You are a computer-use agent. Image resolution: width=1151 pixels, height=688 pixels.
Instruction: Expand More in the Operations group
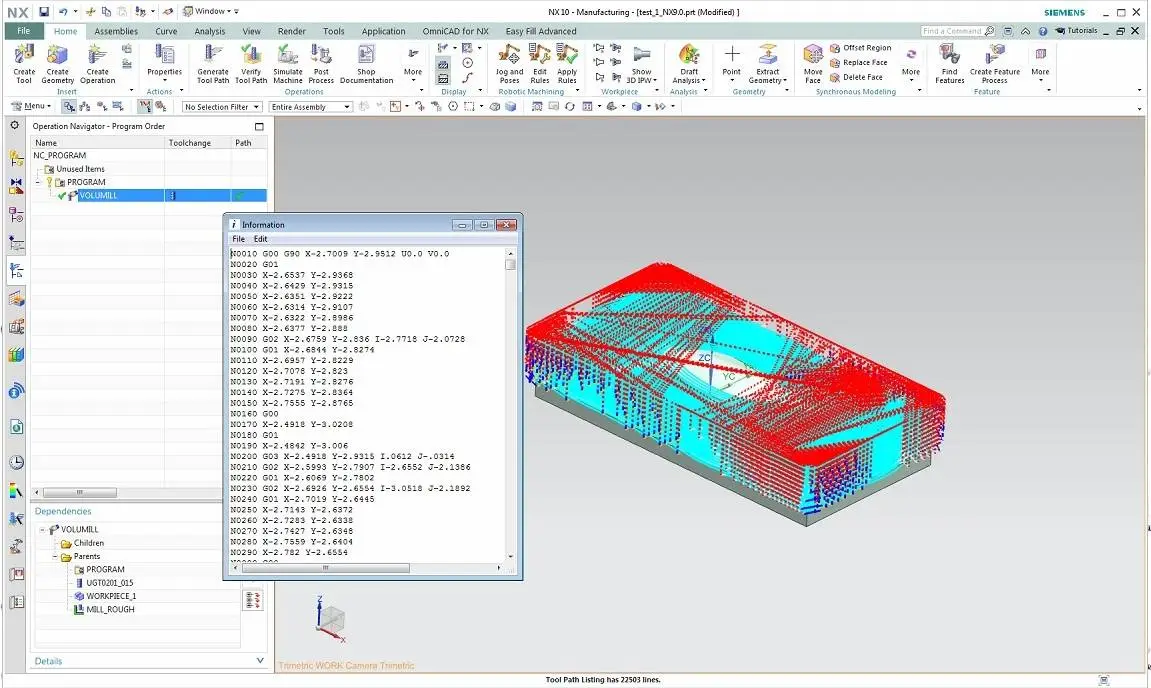click(x=413, y=64)
